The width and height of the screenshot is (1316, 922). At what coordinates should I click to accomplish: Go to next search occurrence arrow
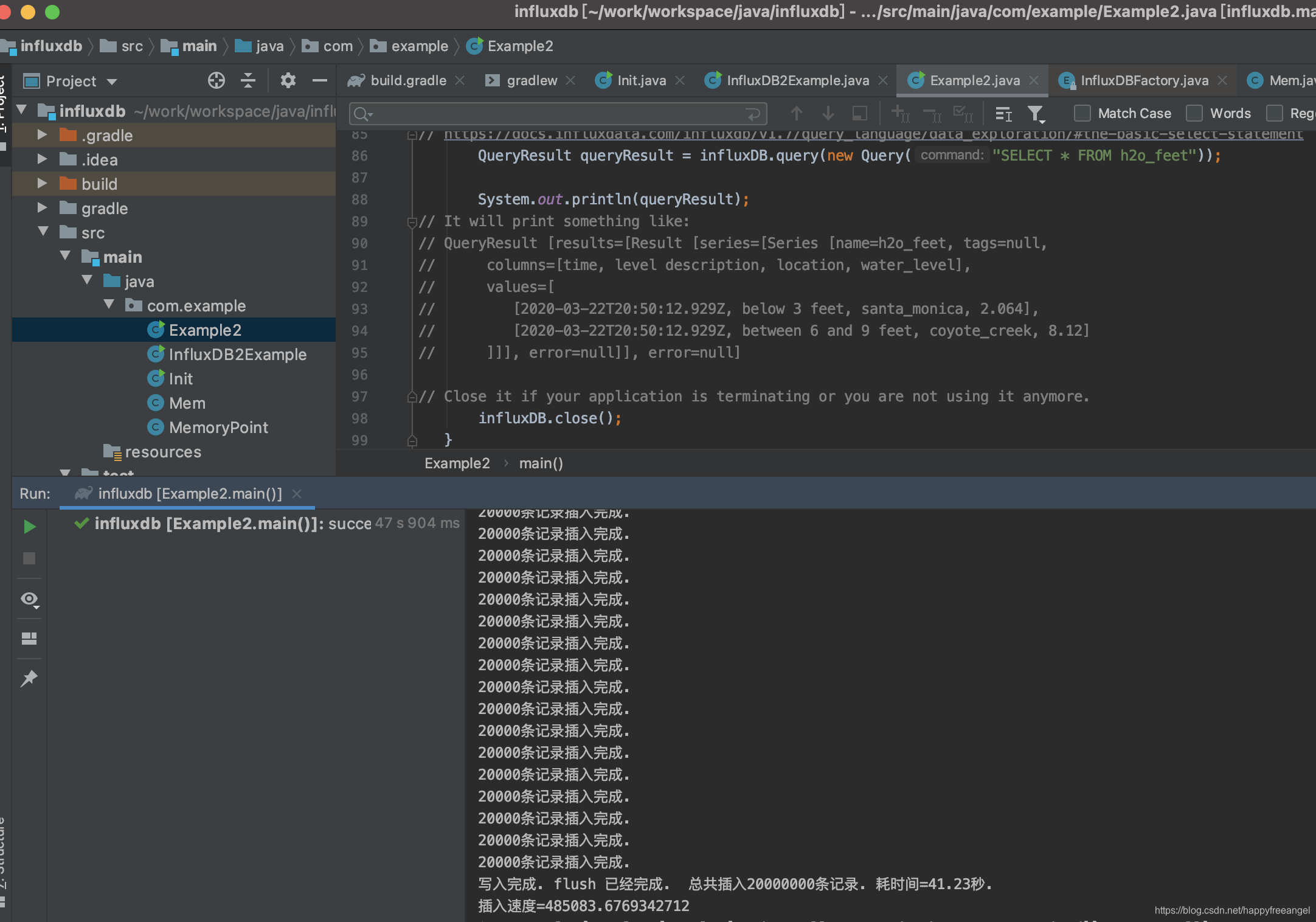click(828, 114)
